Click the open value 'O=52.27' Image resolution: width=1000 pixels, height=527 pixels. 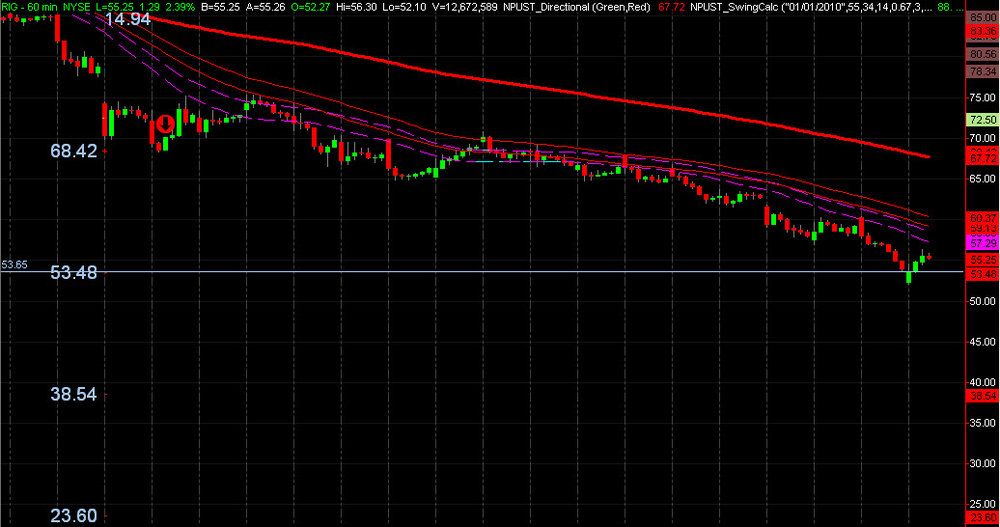coord(311,7)
